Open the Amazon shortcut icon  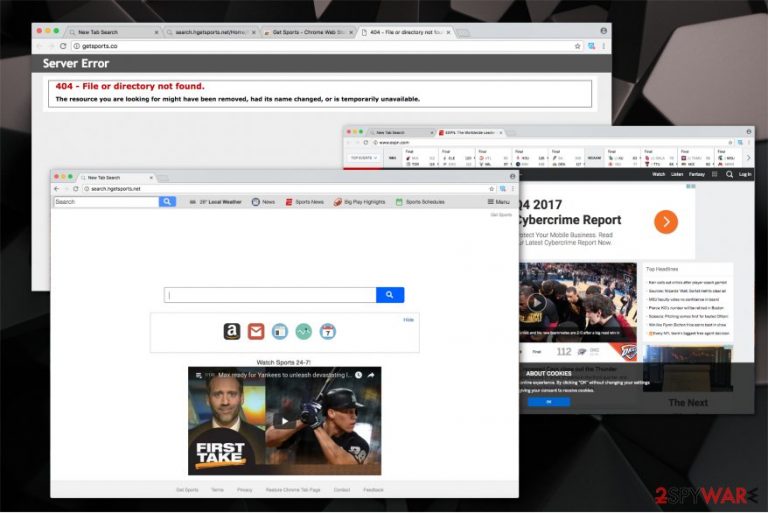tap(232, 332)
